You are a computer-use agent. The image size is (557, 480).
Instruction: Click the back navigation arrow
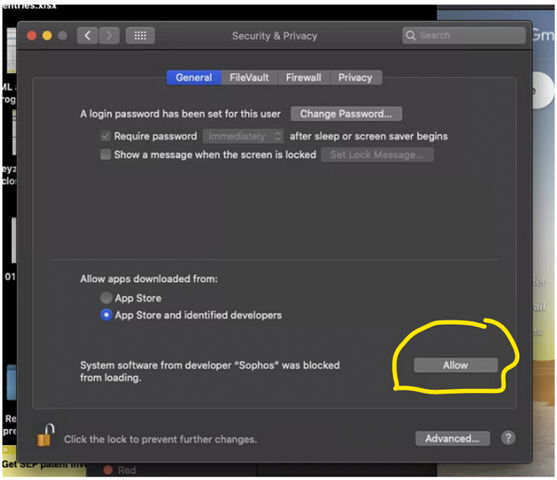(87, 36)
